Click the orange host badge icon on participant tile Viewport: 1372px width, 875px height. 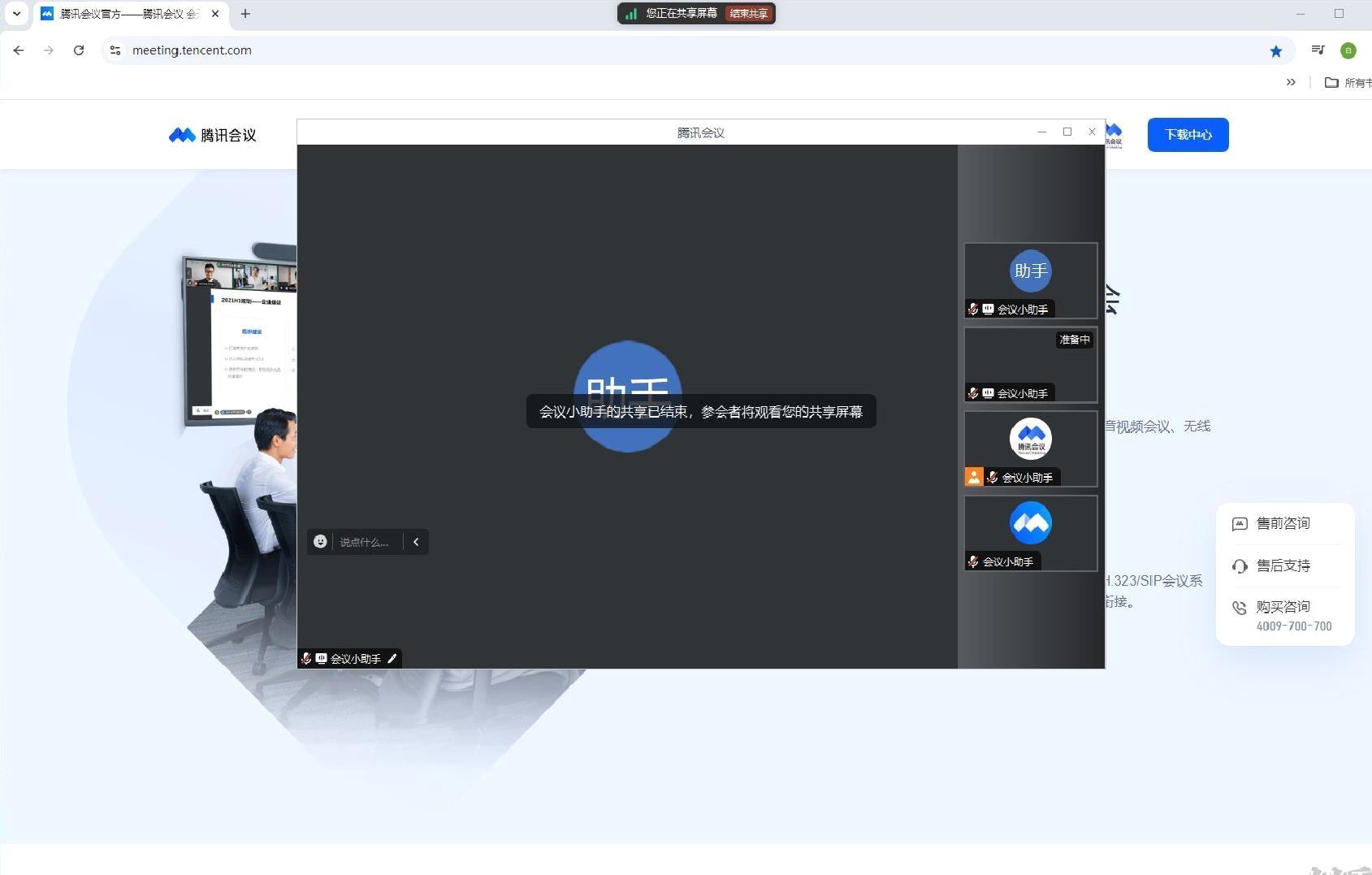(x=974, y=477)
